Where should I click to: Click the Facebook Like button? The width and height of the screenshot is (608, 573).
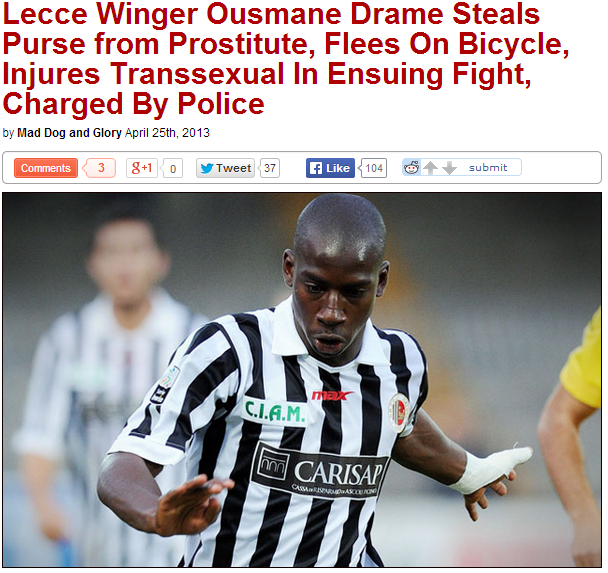(x=330, y=168)
